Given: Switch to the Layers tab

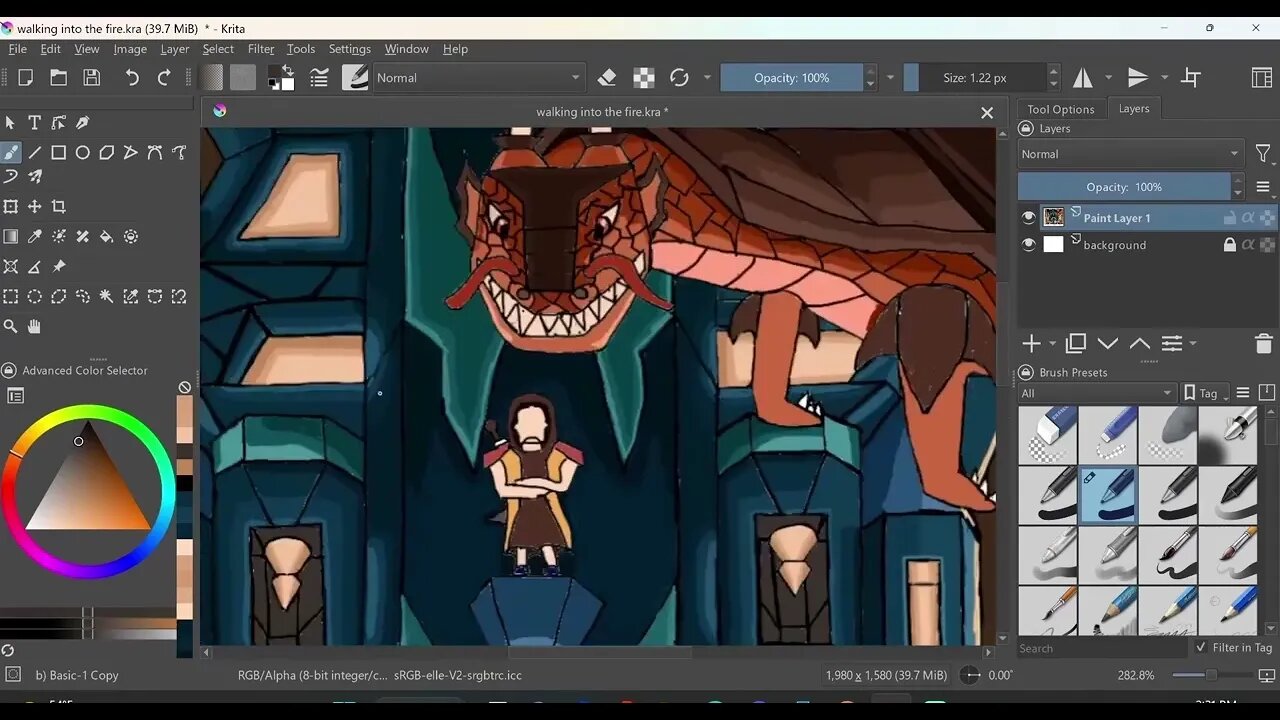Looking at the screenshot, I should (x=1133, y=109).
